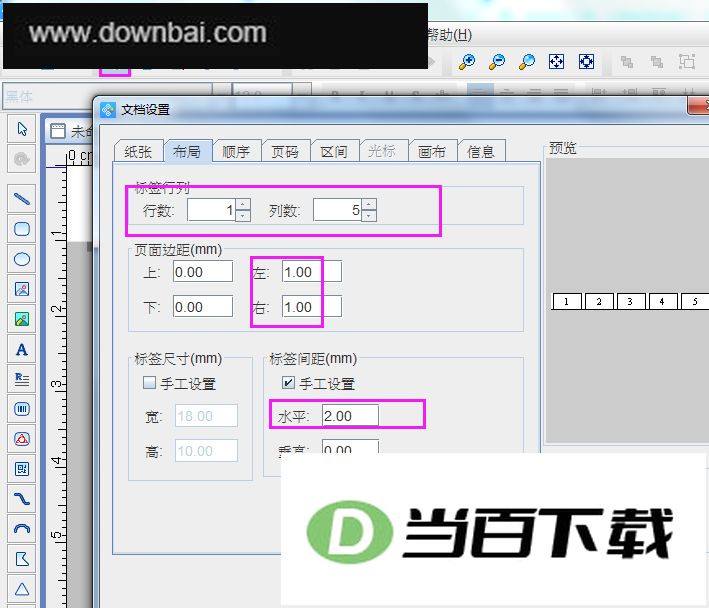Increase the 列数 column count
Screen dimensions: 709x608
pos(369,204)
